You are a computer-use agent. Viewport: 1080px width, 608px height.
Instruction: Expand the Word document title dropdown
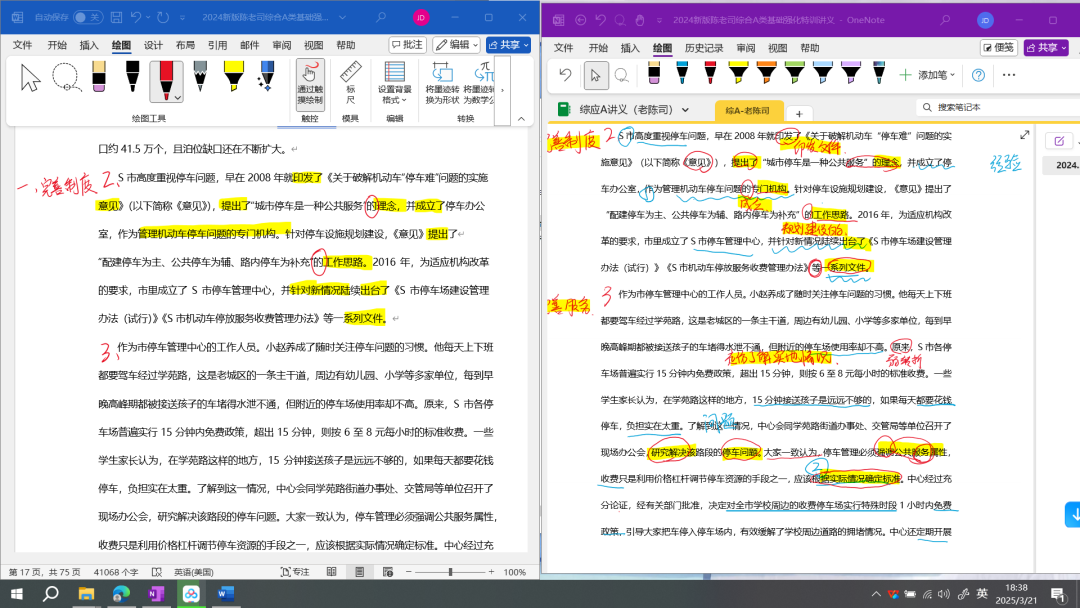(x=342, y=17)
